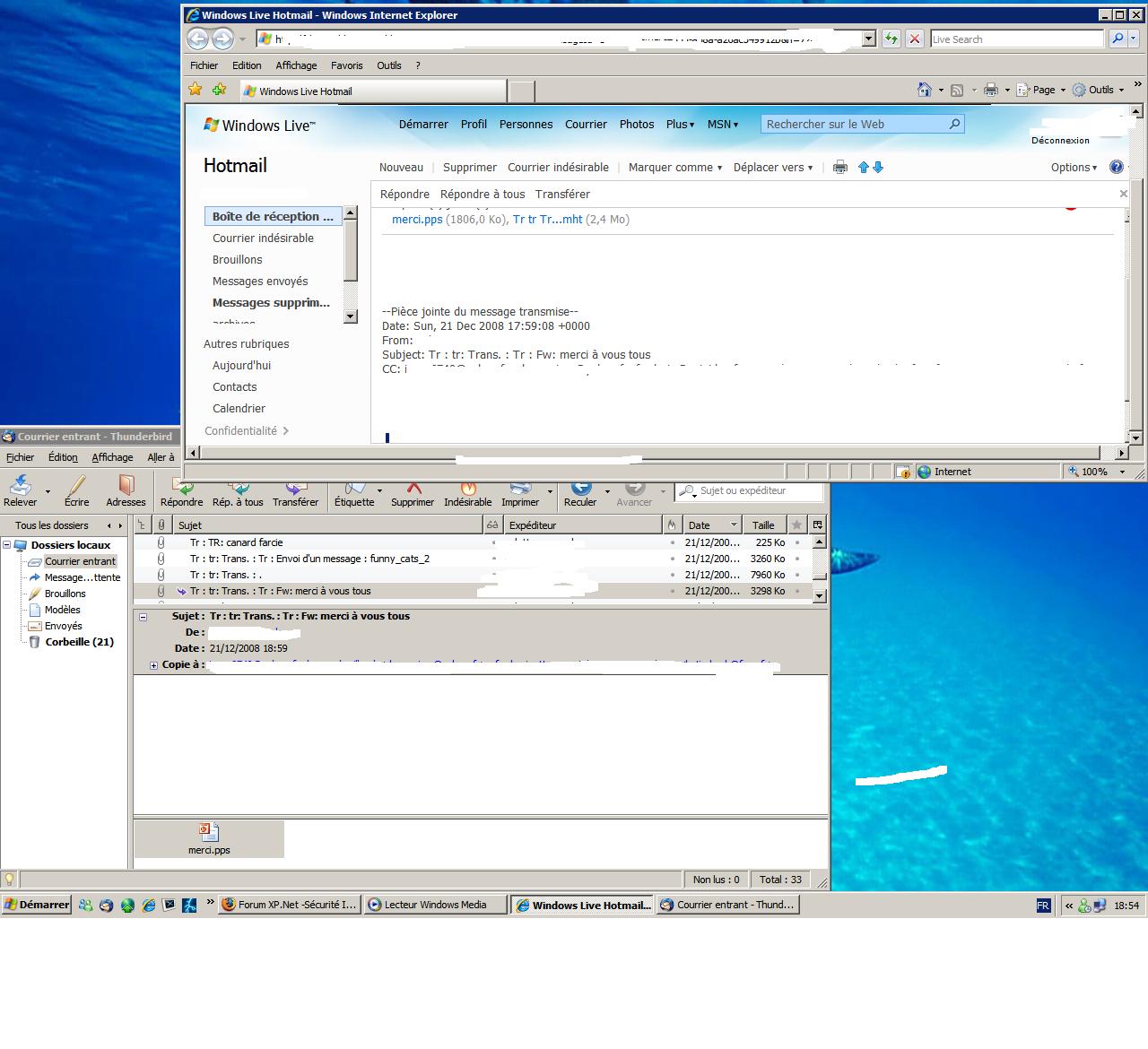This screenshot has width=1148, height=1049.
Task: Open Fichier menu in Thunderbird
Action: [x=21, y=457]
